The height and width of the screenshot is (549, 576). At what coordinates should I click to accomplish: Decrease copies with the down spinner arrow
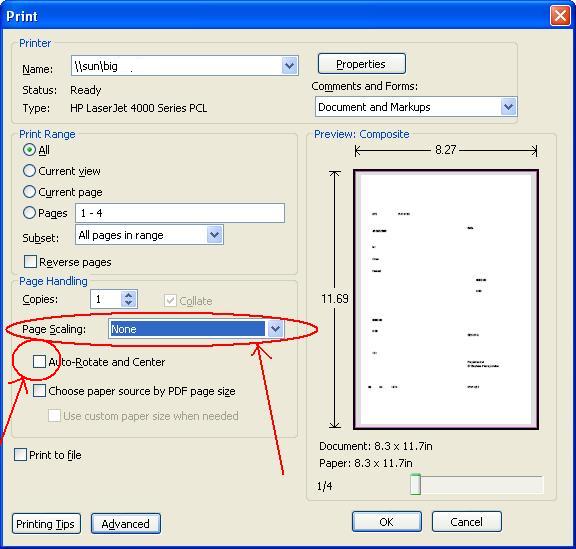pyautogui.click(x=128, y=303)
